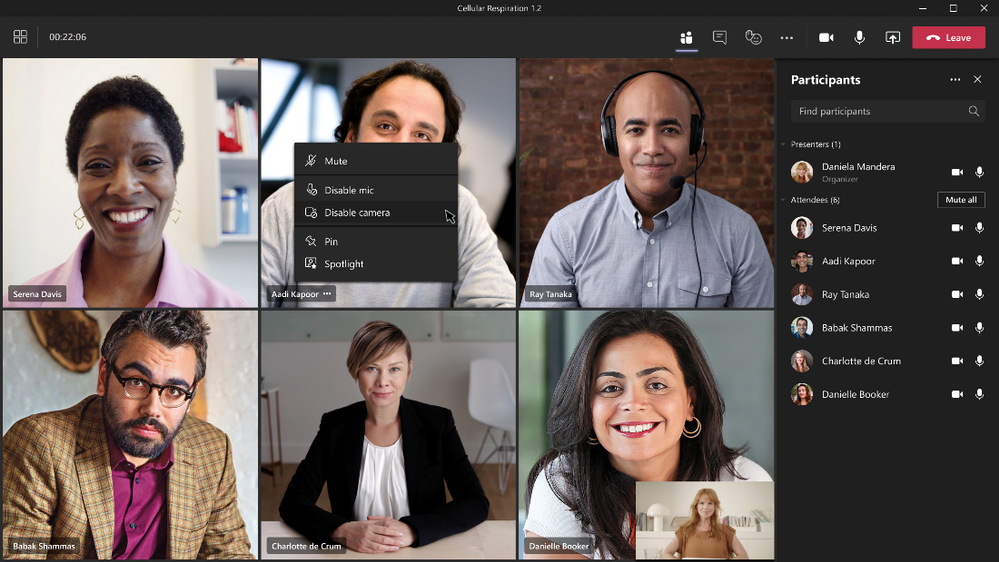Viewport: 999px width, 562px height.
Task: Open the gallery layout grid icon
Action: tap(20, 37)
